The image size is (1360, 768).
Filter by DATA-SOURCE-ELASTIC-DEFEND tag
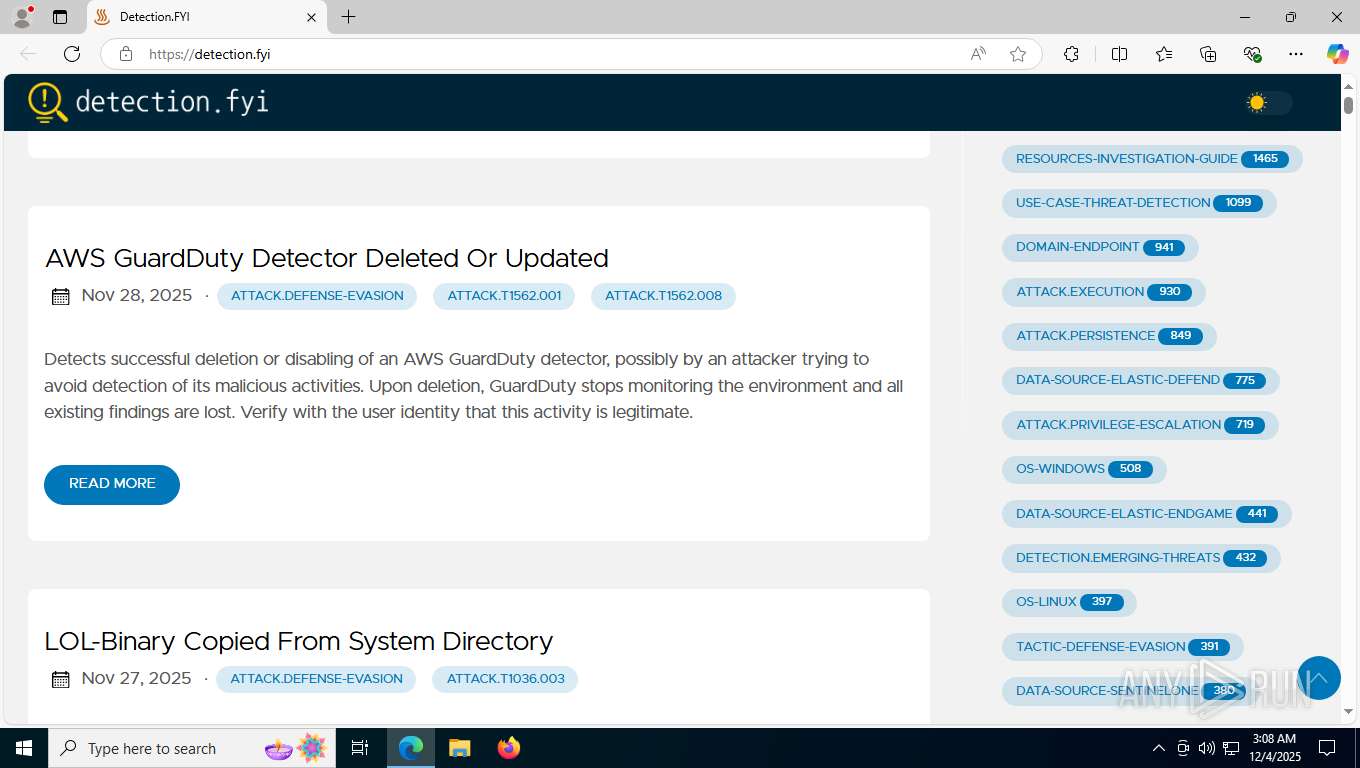[1141, 380]
